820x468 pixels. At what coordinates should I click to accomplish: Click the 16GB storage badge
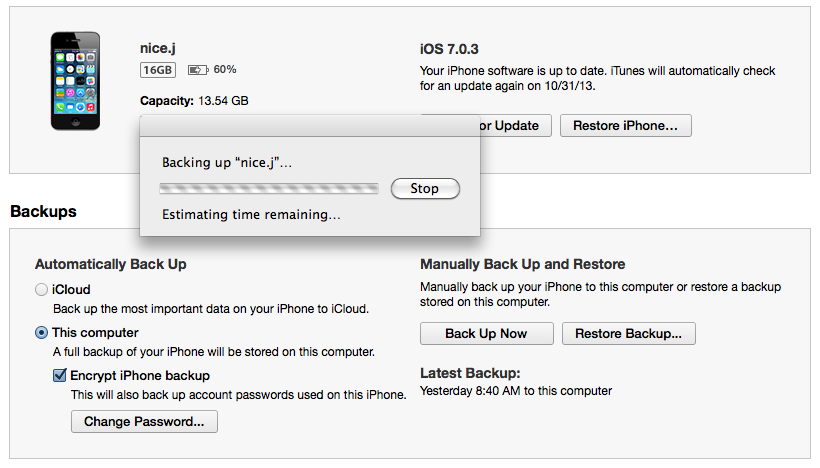pos(158,70)
